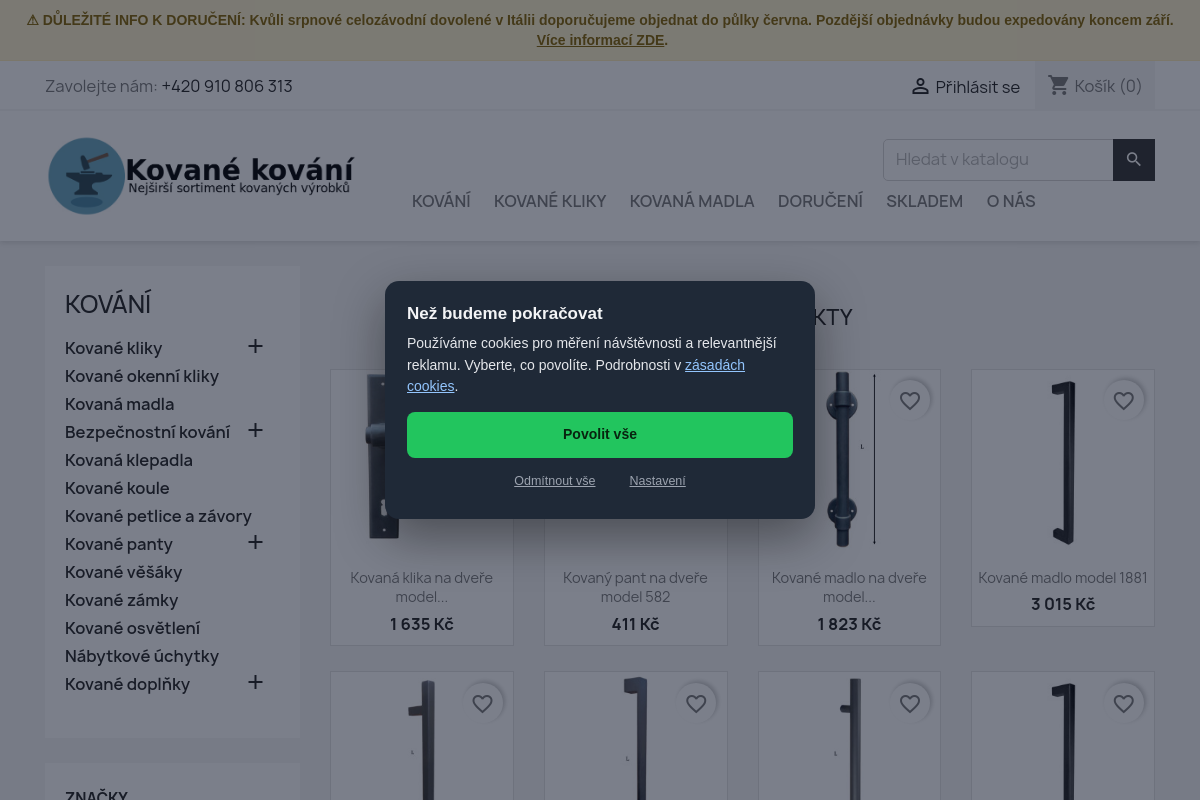Screen dimensions: 1200x800
Task: Expand Kované kliky subcategories
Action: point(255,346)
